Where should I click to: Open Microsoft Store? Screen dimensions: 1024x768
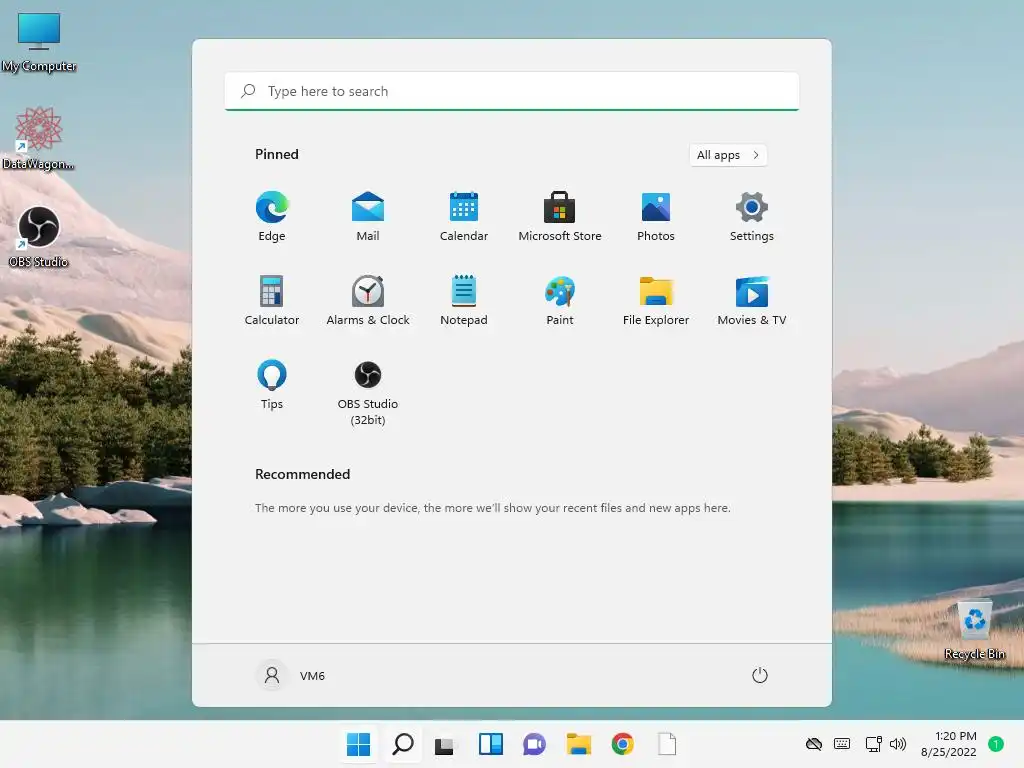click(x=560, y=216)
